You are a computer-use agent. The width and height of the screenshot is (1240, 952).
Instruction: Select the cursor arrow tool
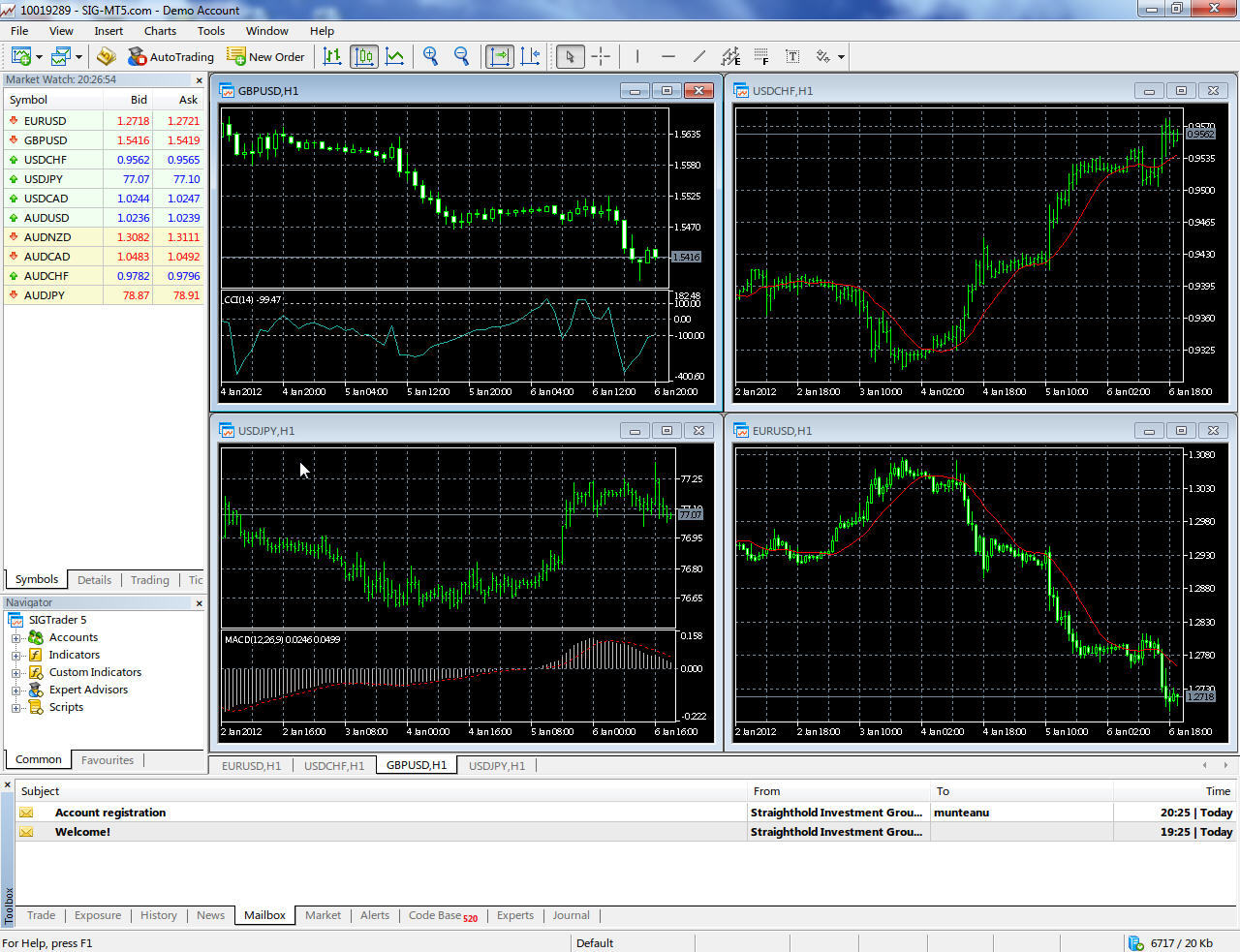pos(570,56)
